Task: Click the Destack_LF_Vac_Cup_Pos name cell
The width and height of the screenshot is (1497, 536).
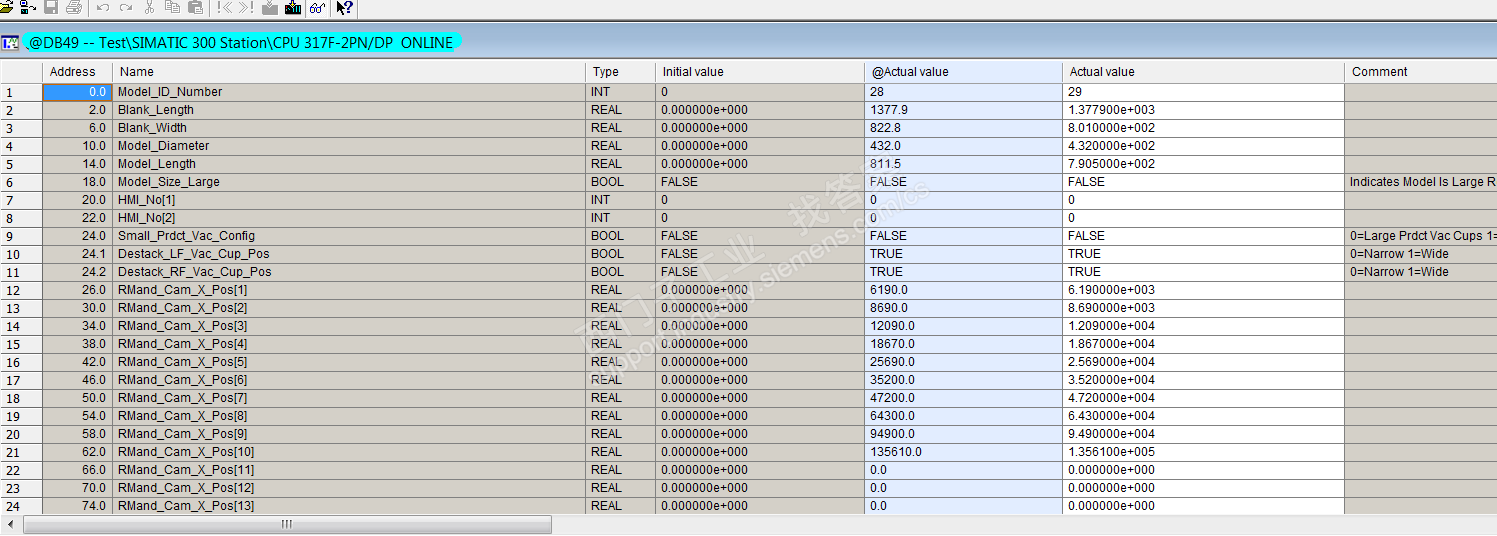Action: [x=349, y=254]
